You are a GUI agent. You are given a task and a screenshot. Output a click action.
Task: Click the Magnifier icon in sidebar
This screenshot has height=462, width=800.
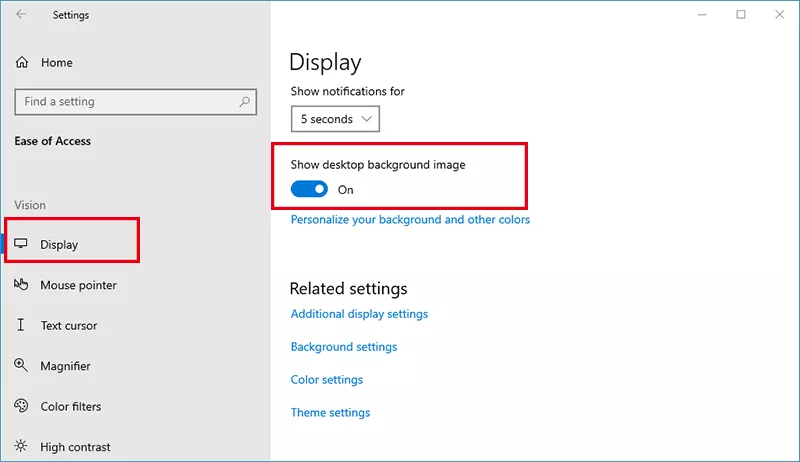pos(21,365)
